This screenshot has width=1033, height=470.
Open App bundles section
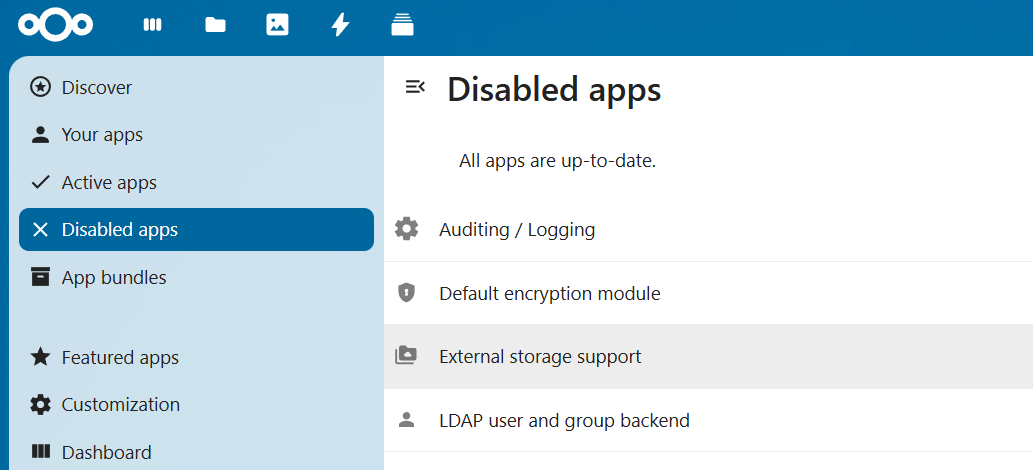coord(114,277)
